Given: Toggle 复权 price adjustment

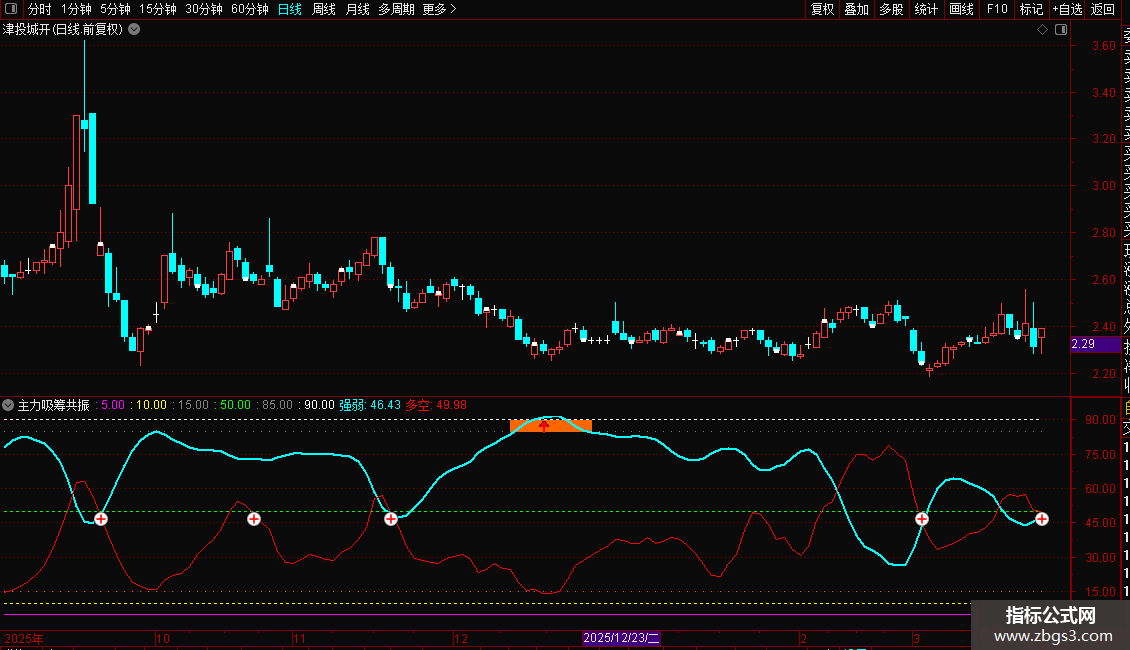Looking at the screenshot, I should (x=822, y=10).
